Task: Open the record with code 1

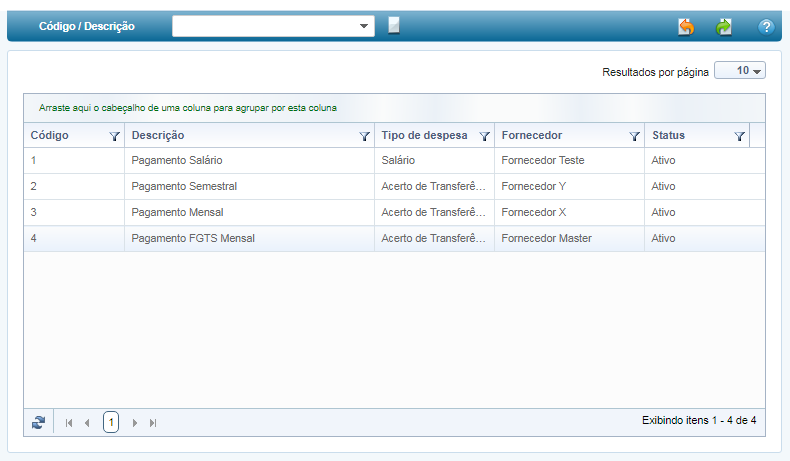Action: 34,160
